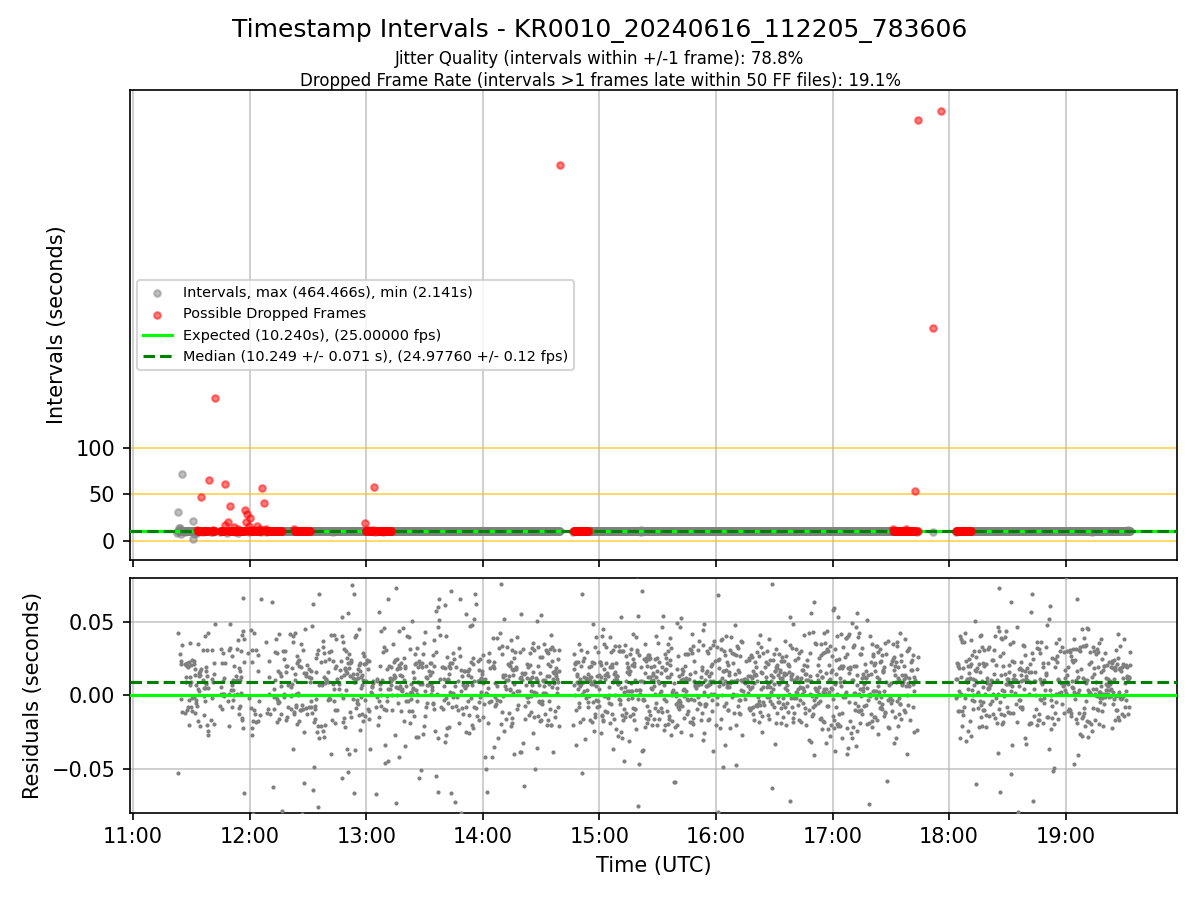Select the 'Dropped Frame Rate' 19.1% subtitle line
Image resolution: width=1200 pixels, height=900 pixels.
(x=600, y=80)
